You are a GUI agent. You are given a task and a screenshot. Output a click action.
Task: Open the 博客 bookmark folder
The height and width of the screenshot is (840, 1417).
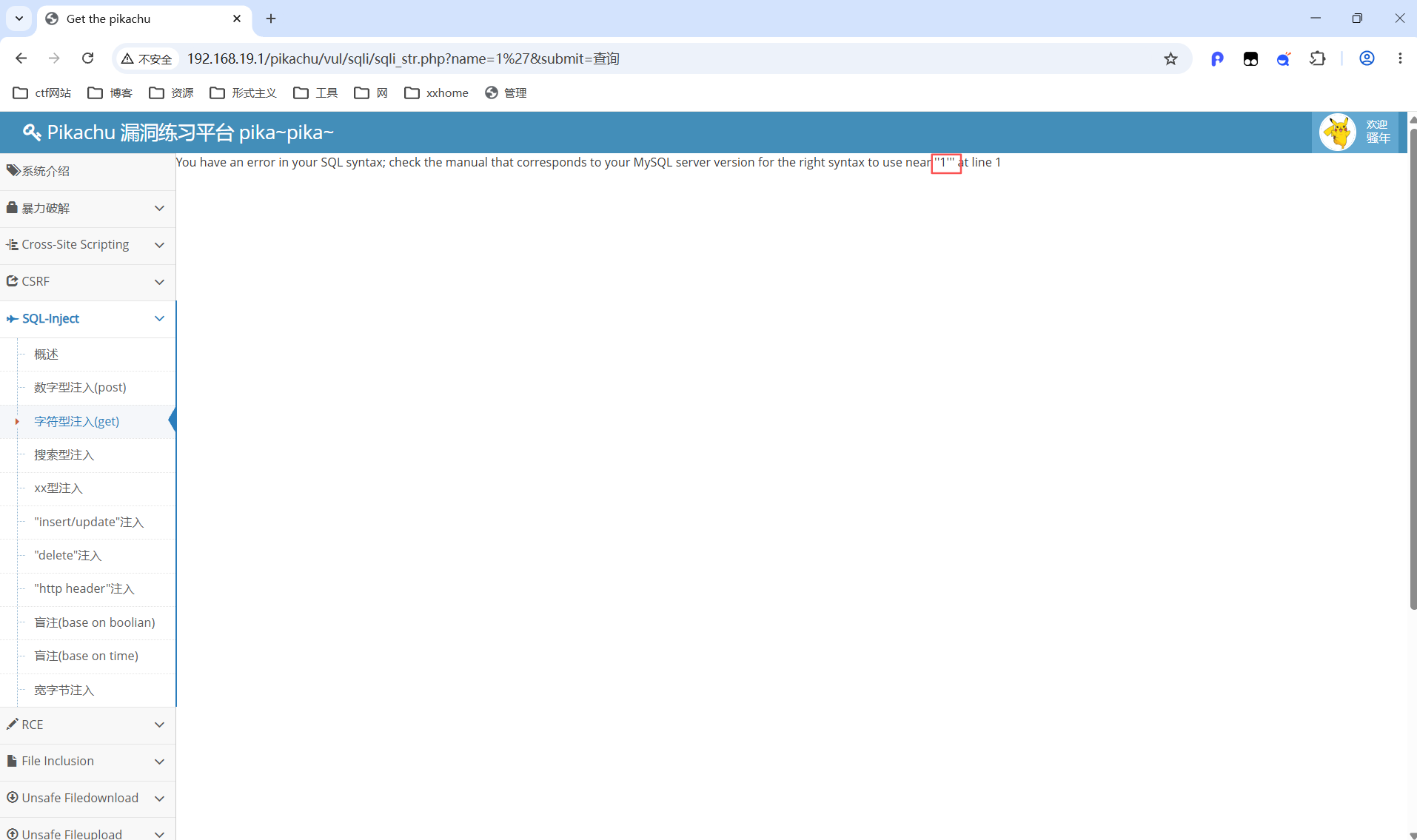click(x=110, y=93)
